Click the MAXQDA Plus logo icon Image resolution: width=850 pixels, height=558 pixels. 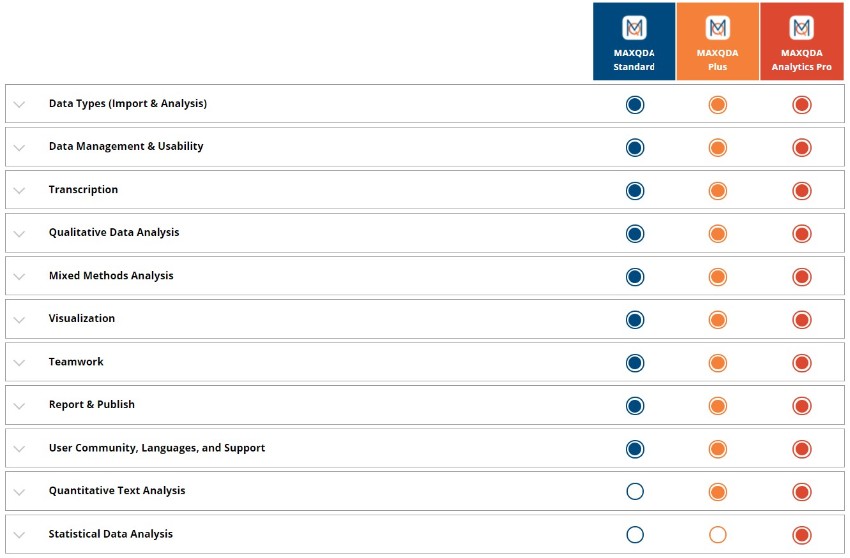tap(717, 28)
